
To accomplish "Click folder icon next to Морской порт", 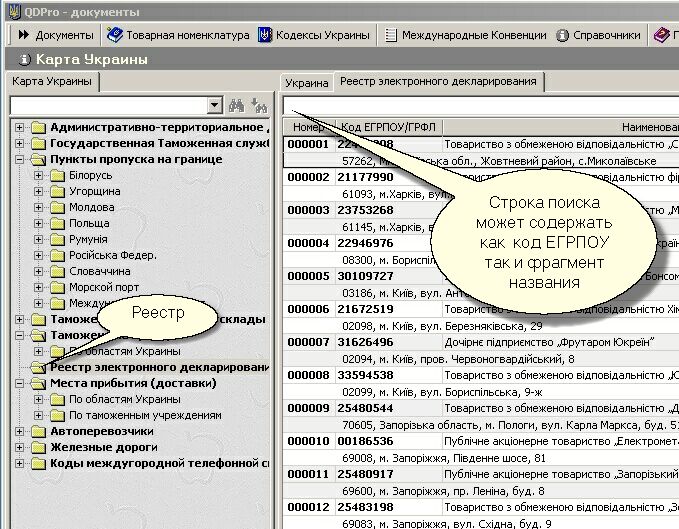I will 57,287.
